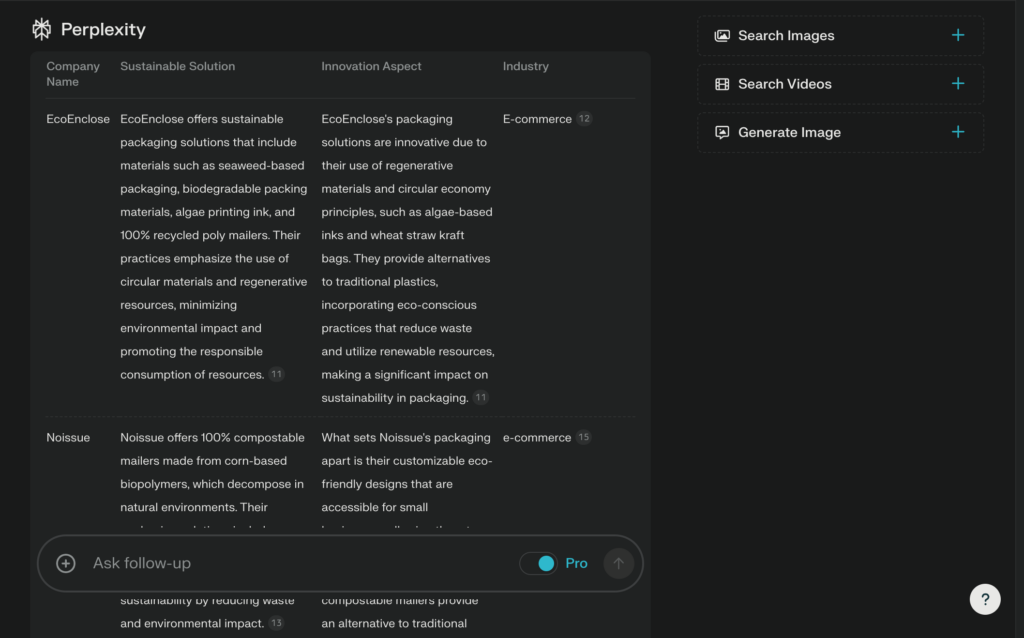This screenshot has width=1024, height=638.
Task: Click the Sustainable Solution column header
Action: (177, 66)
